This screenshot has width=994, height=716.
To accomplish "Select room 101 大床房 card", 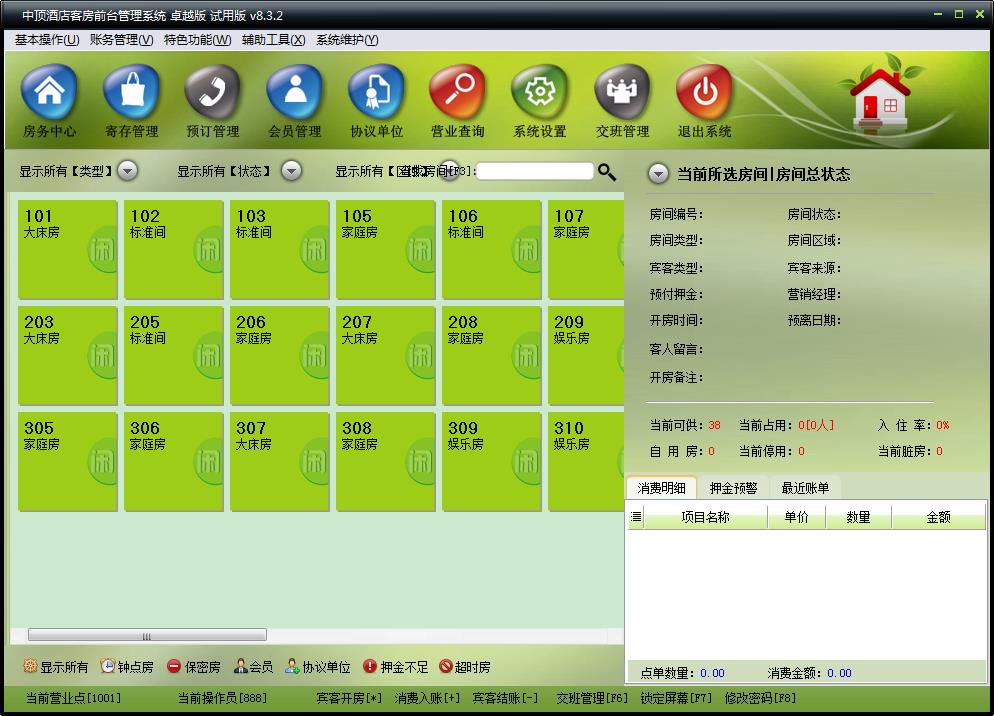I will click(68, 249).
